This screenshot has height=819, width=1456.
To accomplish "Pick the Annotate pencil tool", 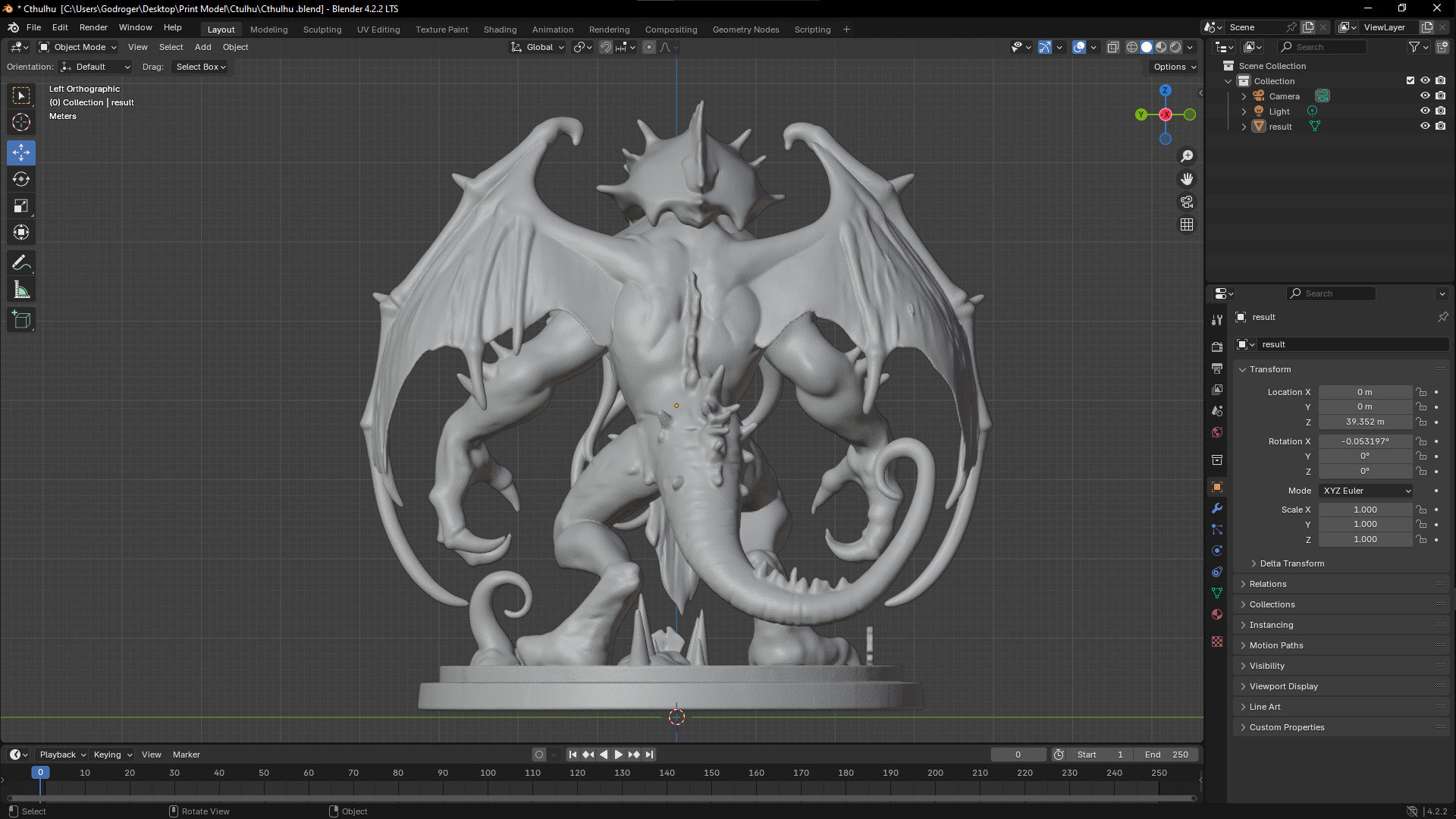I will coord(21,263).
